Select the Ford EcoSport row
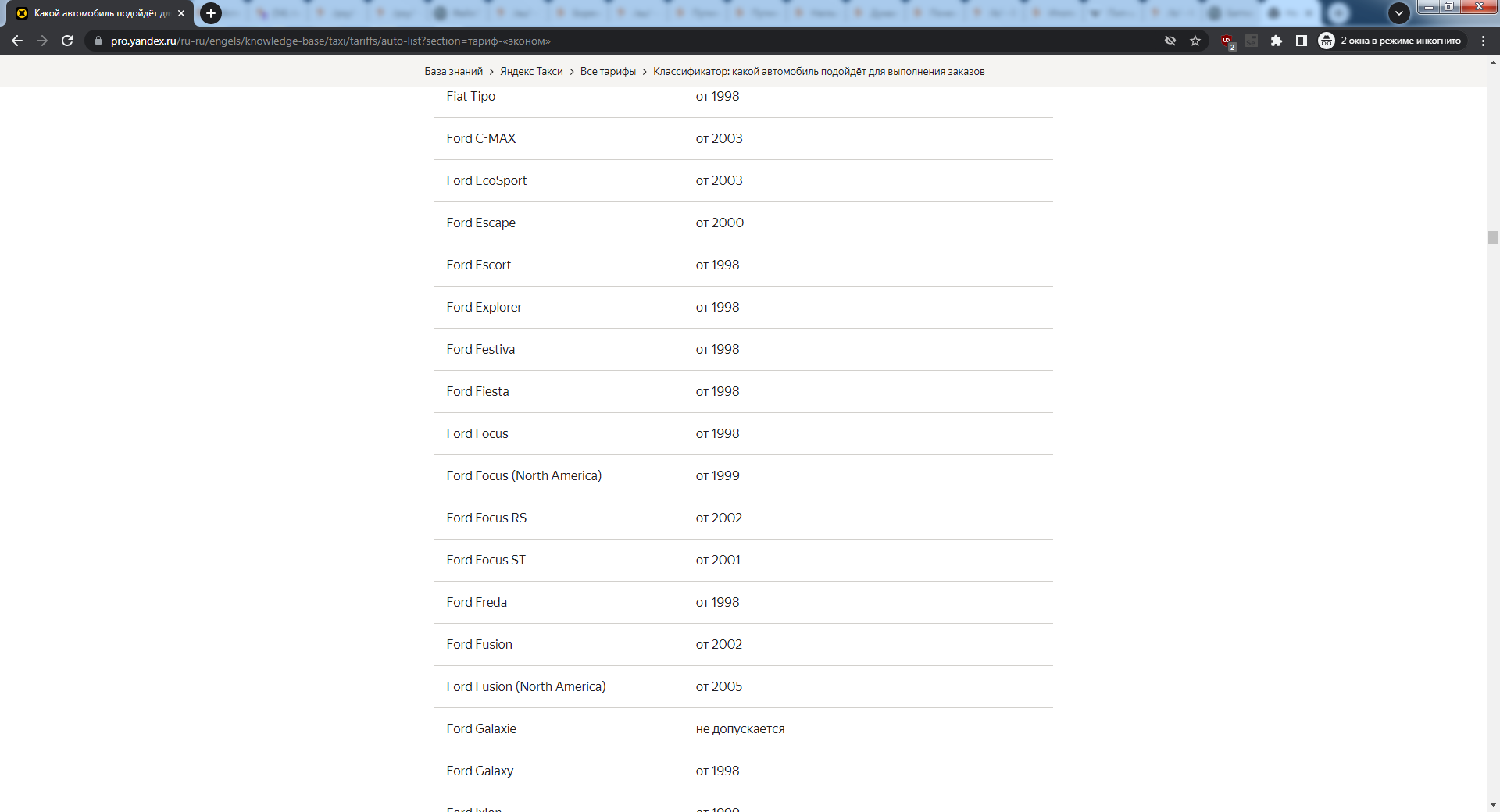Screen dimensions: 1500x812 (744, 181)
